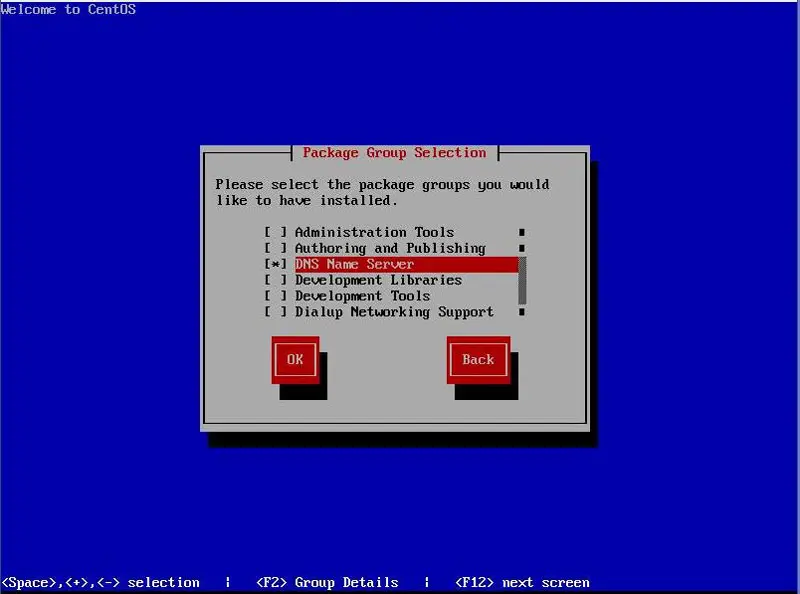800x594 pixels.
Task: Click the package list scrollbar thumb
Action: pos(522,280)
